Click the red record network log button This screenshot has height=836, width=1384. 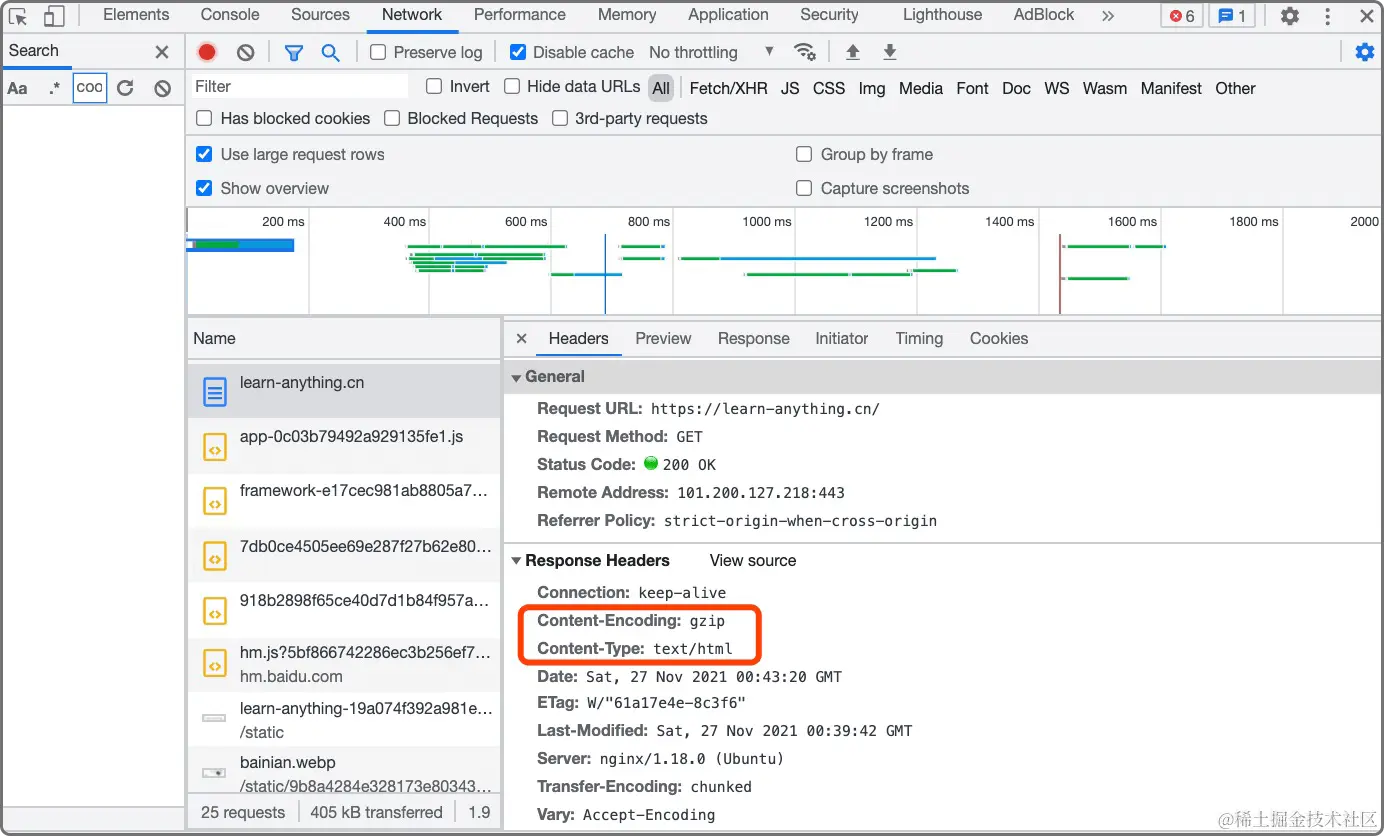tap(207, 52)
